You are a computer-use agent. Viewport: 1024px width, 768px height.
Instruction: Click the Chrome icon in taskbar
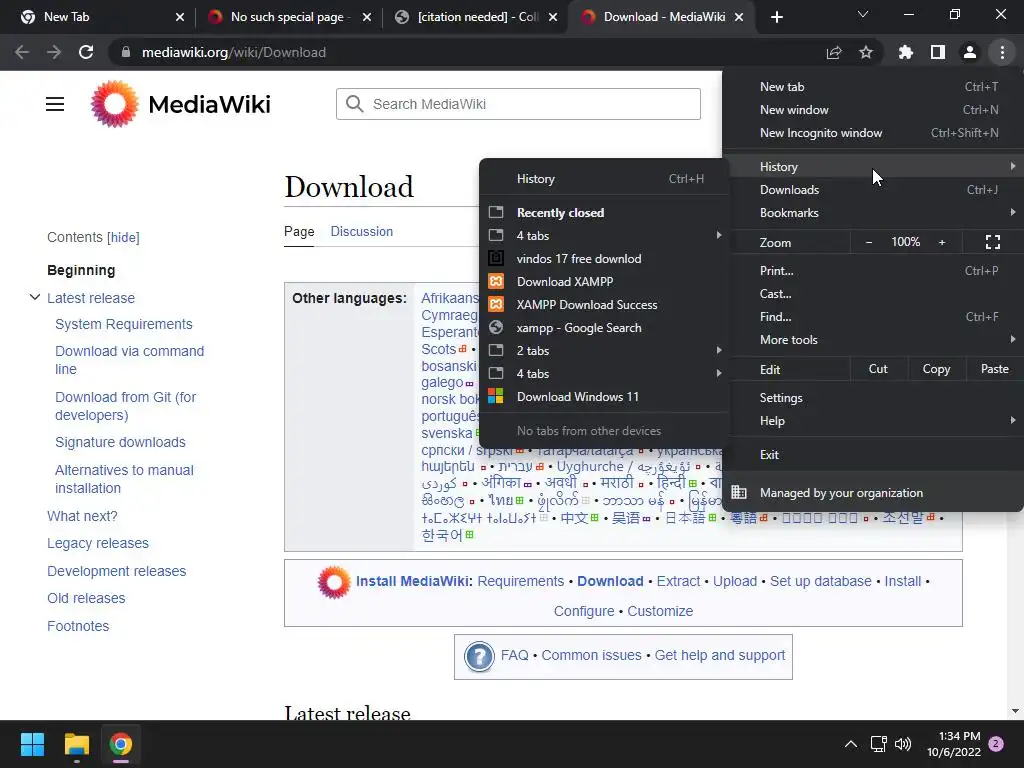[x=120, y=744]
